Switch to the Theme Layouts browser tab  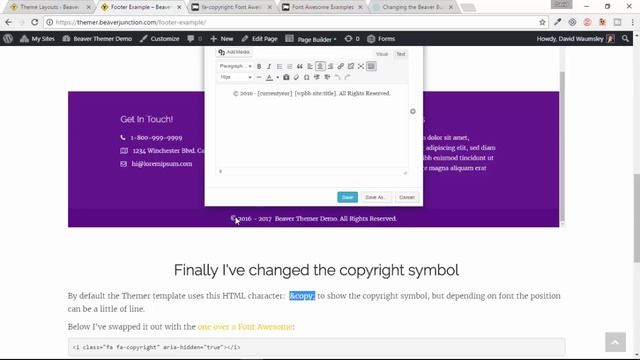click(x=50, y=7)
